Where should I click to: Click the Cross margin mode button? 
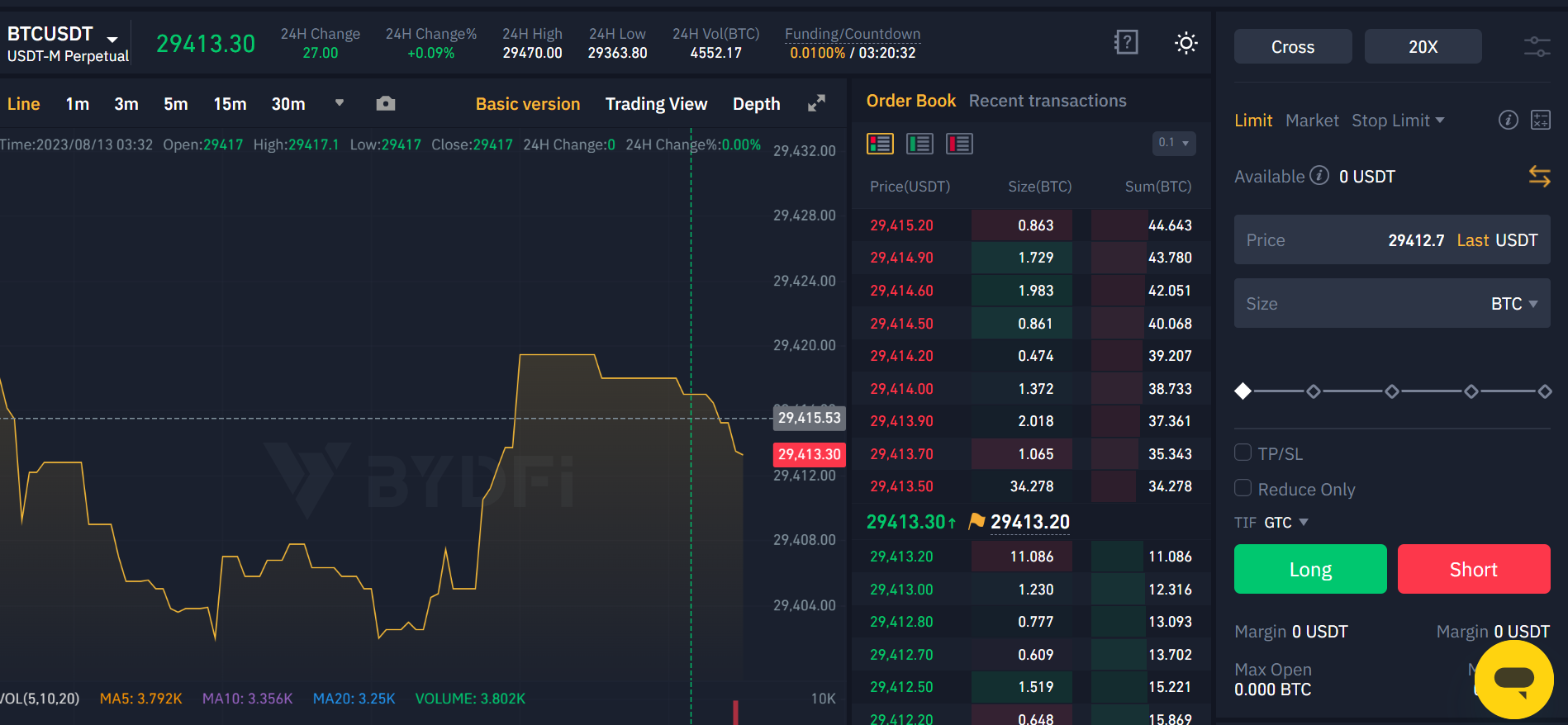pos(1293,46)
